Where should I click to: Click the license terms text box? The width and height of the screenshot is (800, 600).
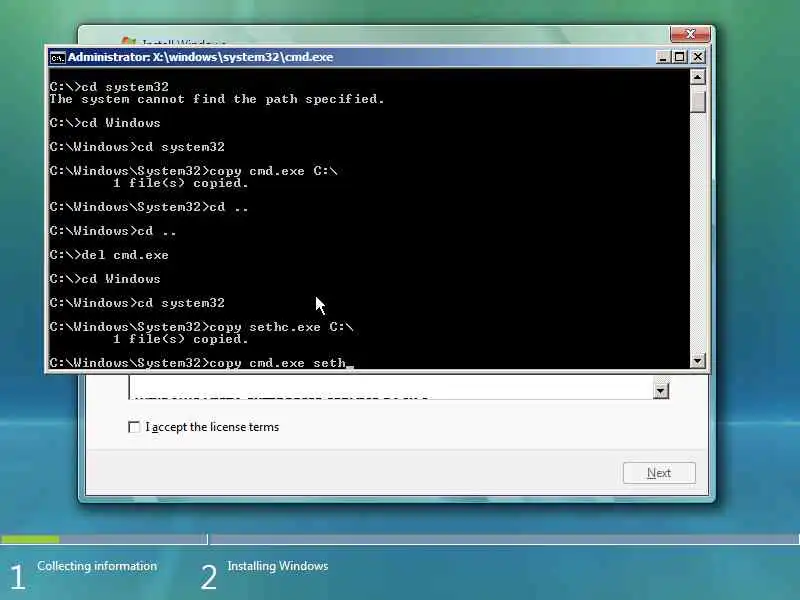click(391, 388)
